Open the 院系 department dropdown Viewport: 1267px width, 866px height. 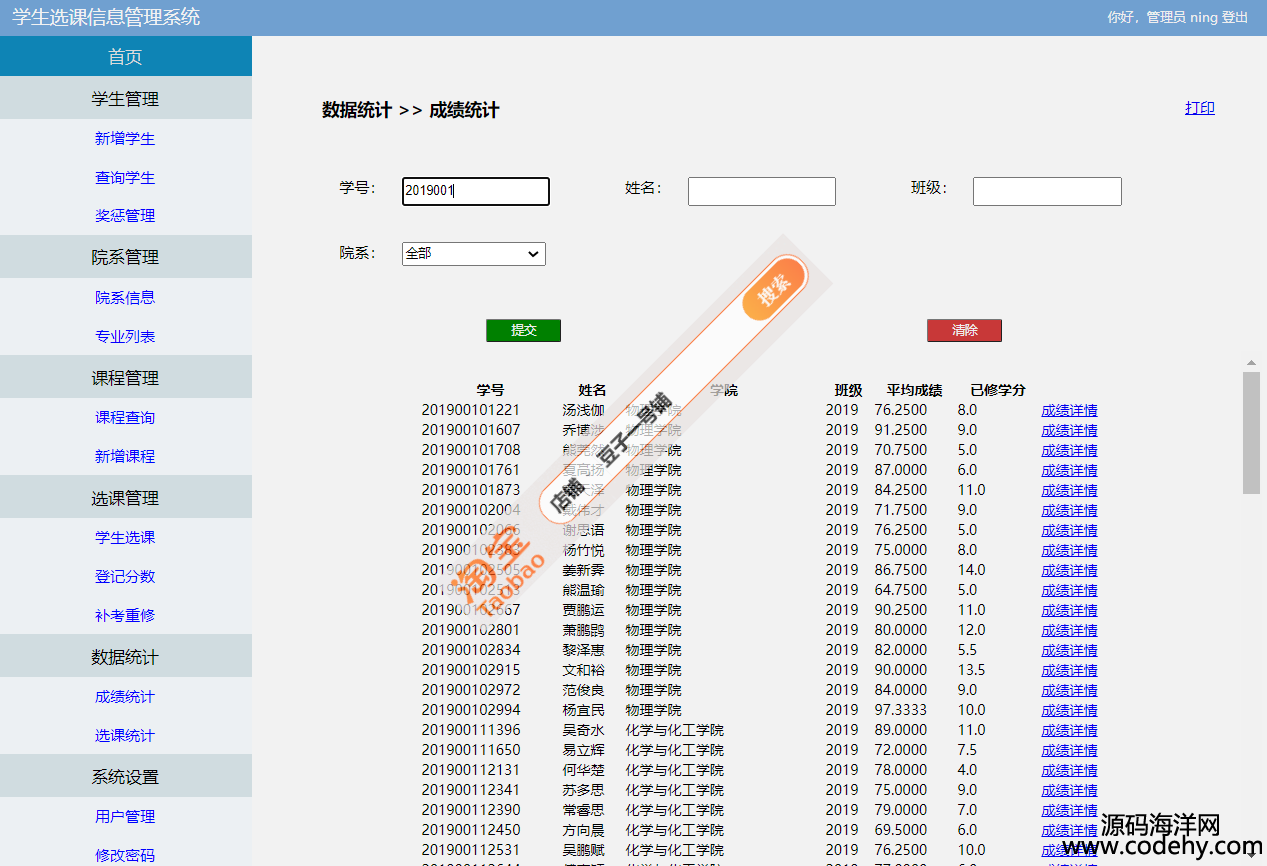click(x=474, y=254)
